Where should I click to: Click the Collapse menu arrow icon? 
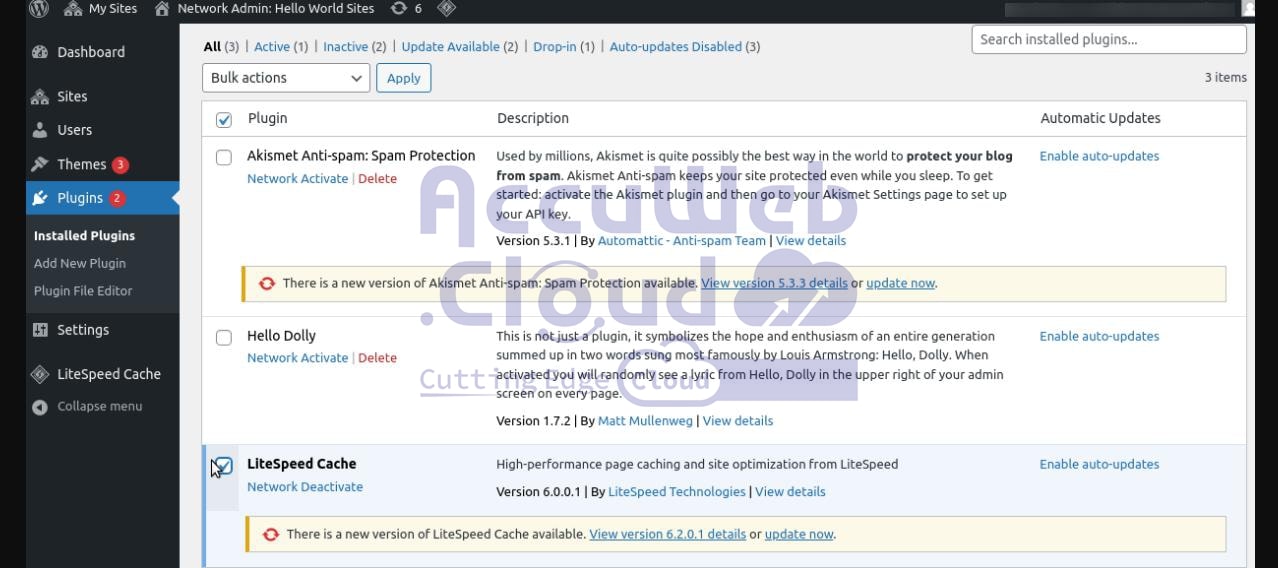coord(40,407)
